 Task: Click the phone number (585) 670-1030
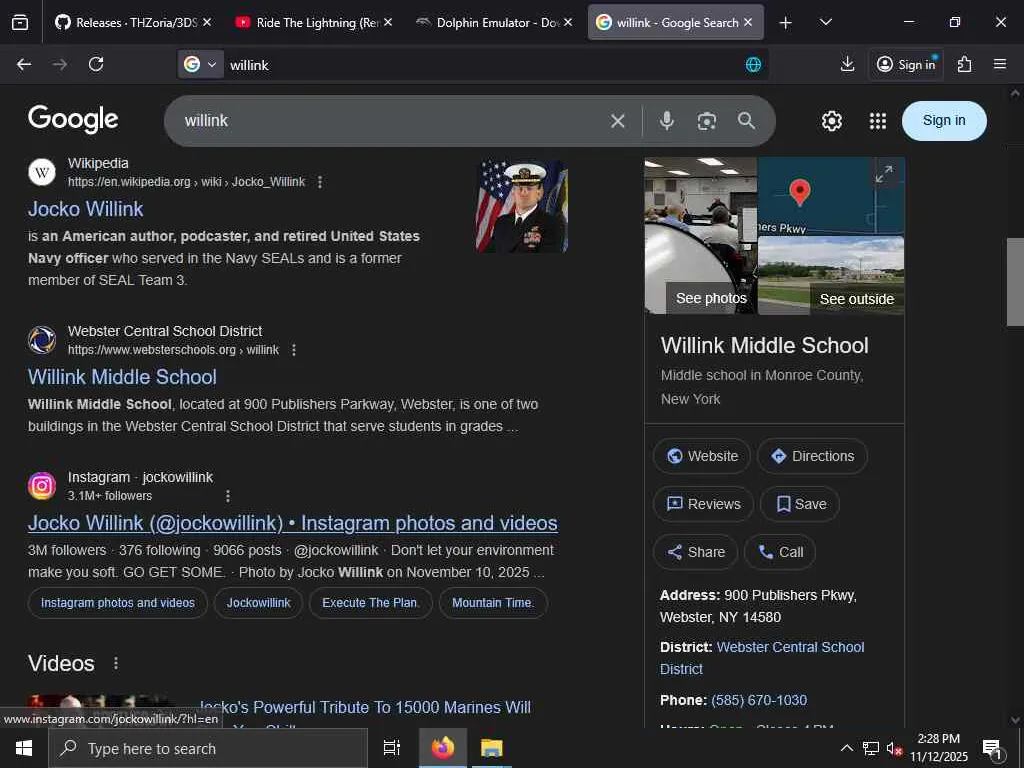[x=759, y=700]
